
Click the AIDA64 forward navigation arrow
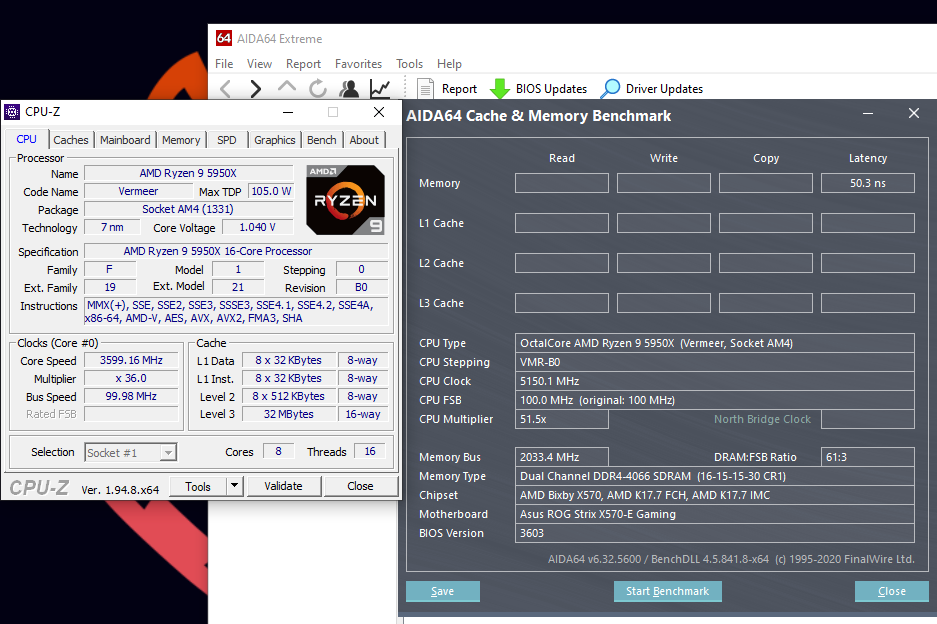(x=255, y=89)
